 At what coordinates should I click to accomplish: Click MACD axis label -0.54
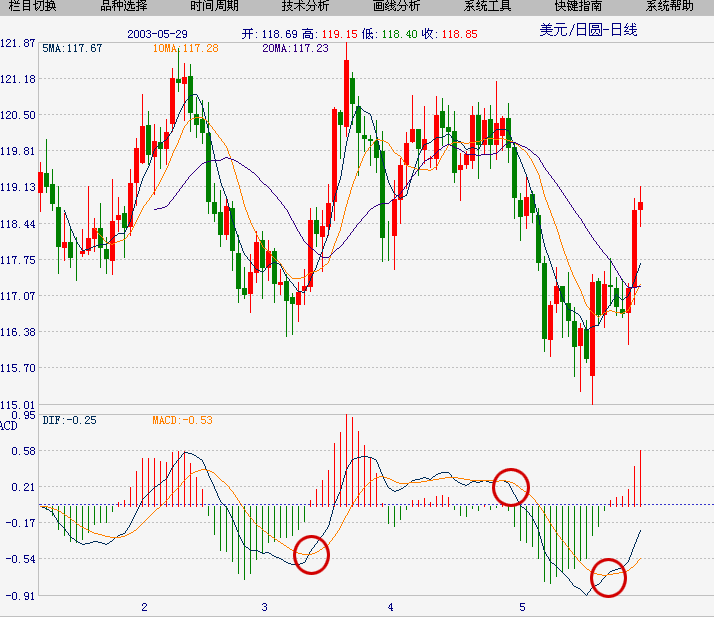pyautogui.click(x=20, y=559)
